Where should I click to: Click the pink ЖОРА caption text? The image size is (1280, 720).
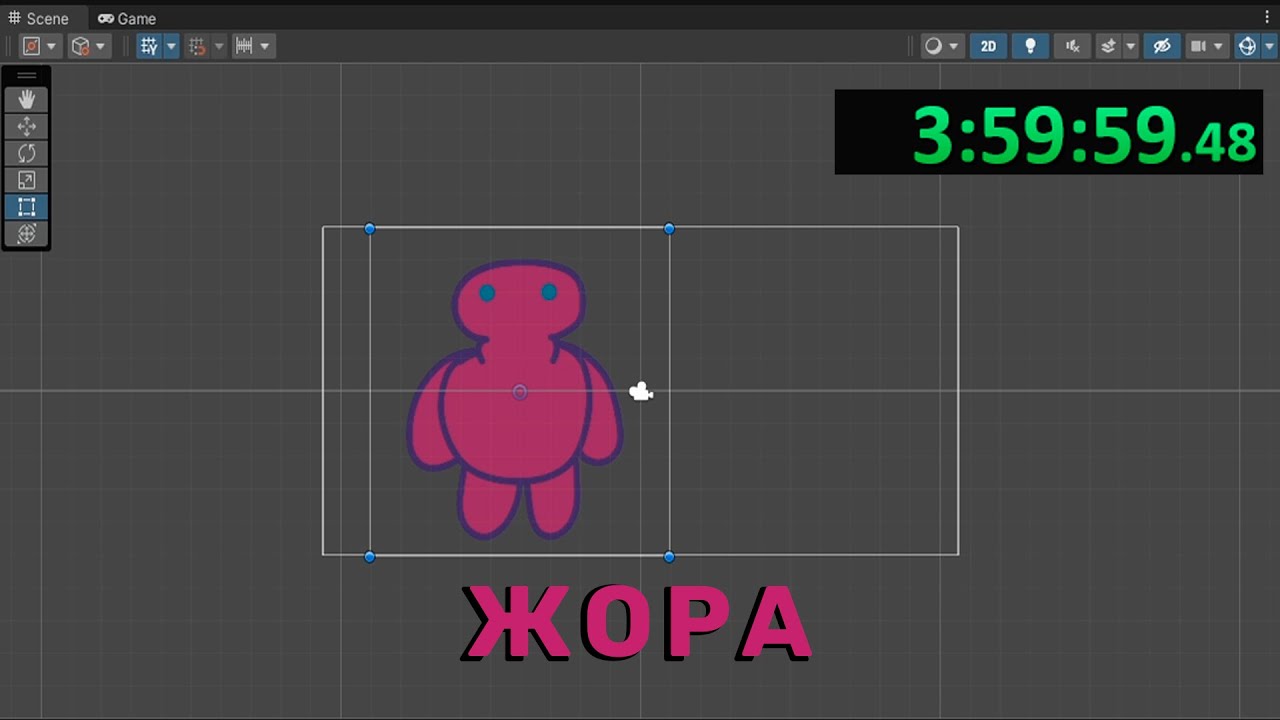637,624
